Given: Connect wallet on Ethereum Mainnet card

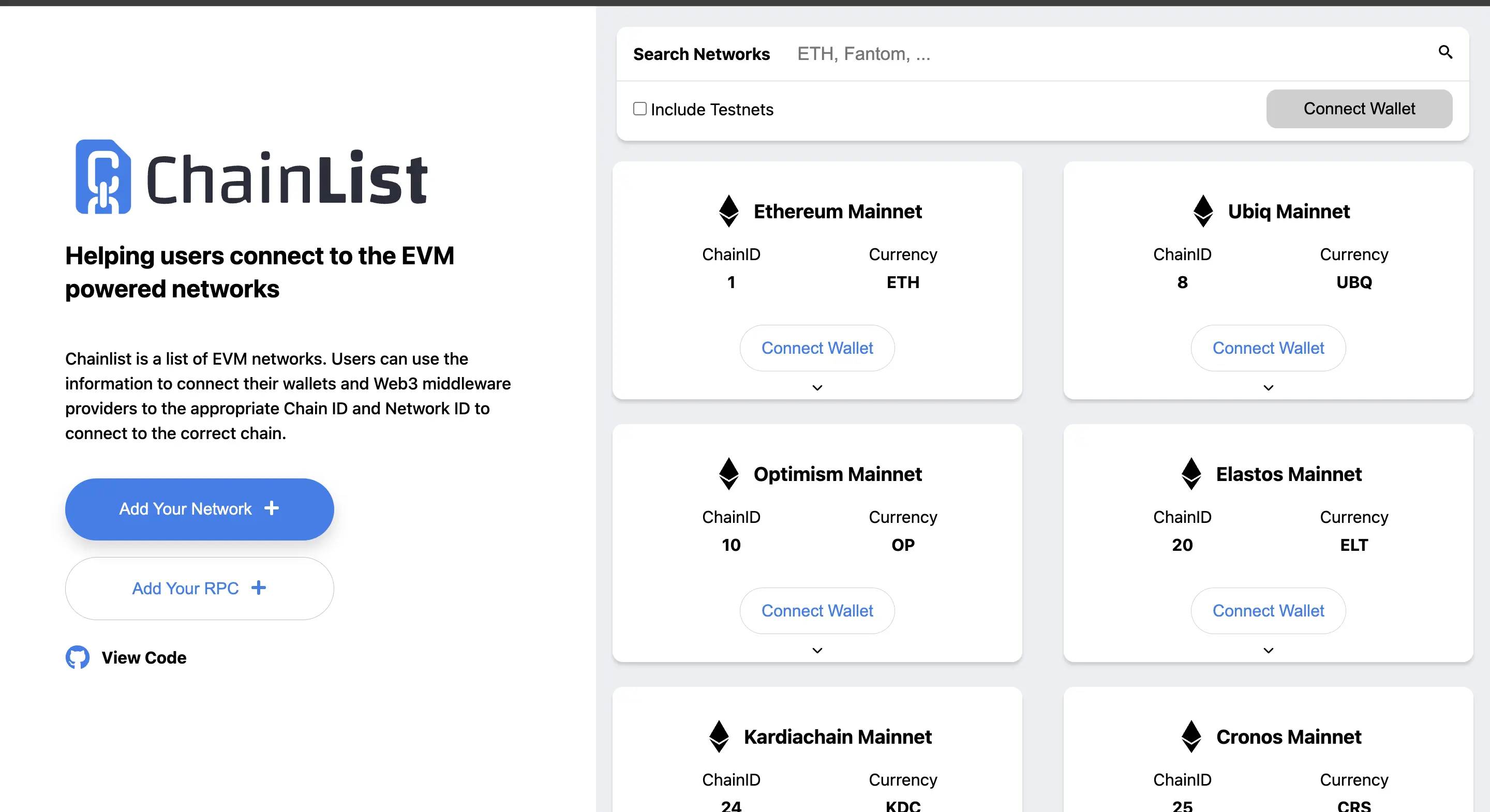Looking at the screenshot, I should 817,348.
